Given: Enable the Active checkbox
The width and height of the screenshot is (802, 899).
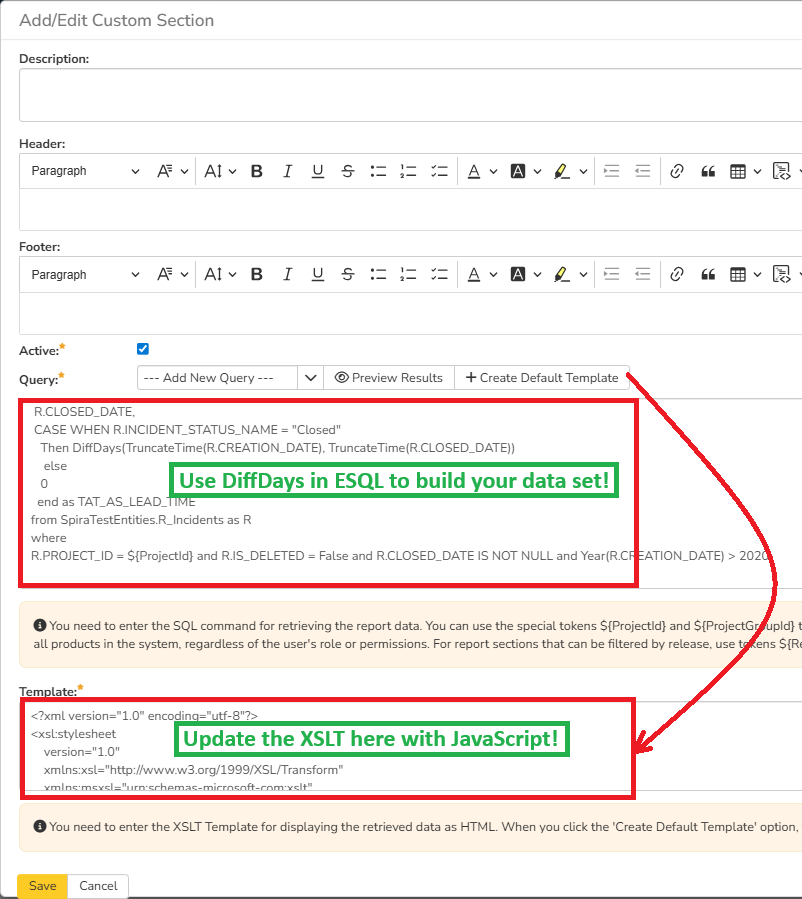Looking at the screenshot, I should (142, 349).
